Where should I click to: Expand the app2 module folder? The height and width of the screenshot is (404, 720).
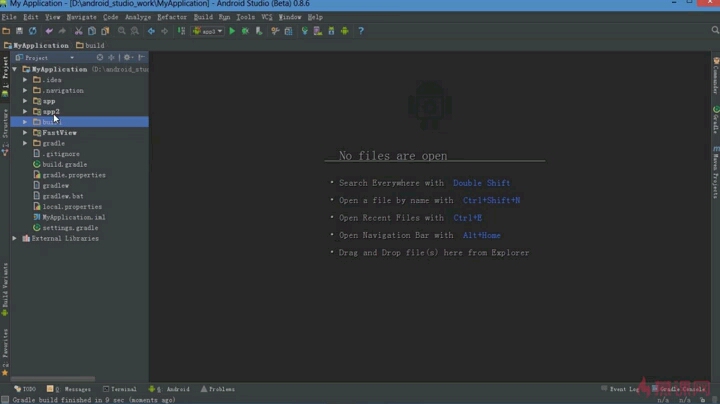(25, 112)
